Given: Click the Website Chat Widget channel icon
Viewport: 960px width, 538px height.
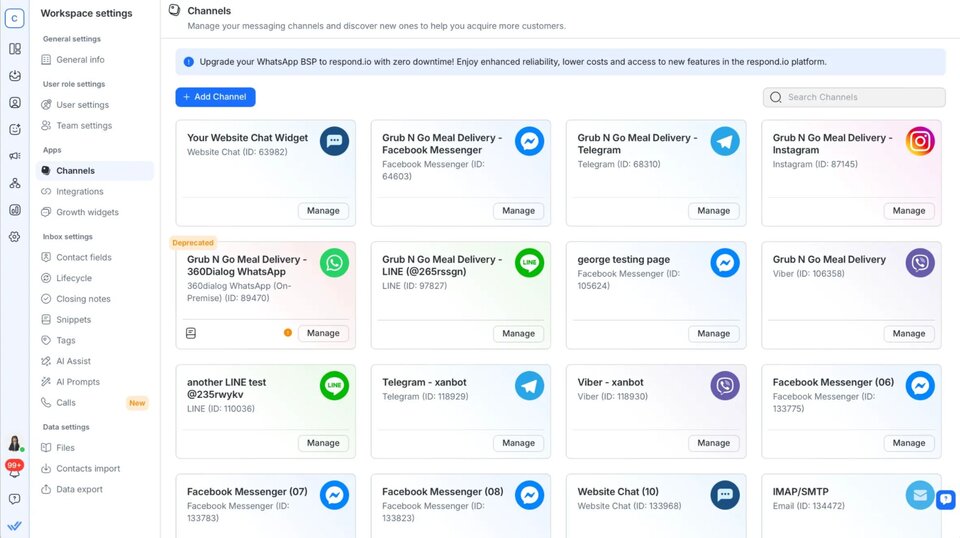Looking at the screenshot, I should click(334, 141).
